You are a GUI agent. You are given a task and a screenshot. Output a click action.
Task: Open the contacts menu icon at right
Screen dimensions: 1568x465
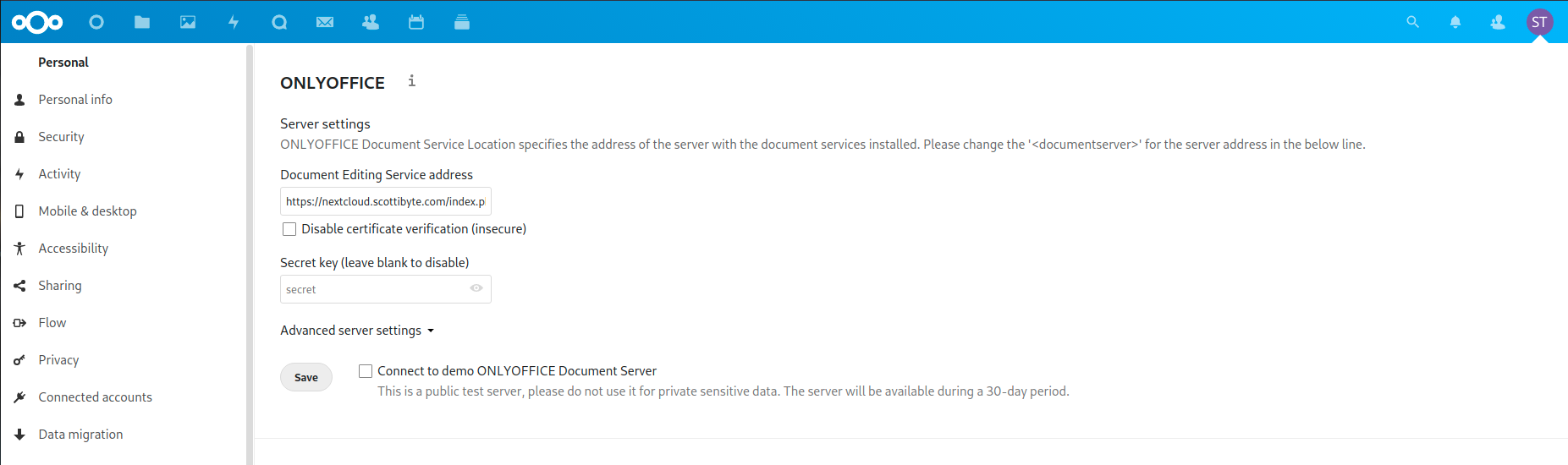tap(1498, 22)
